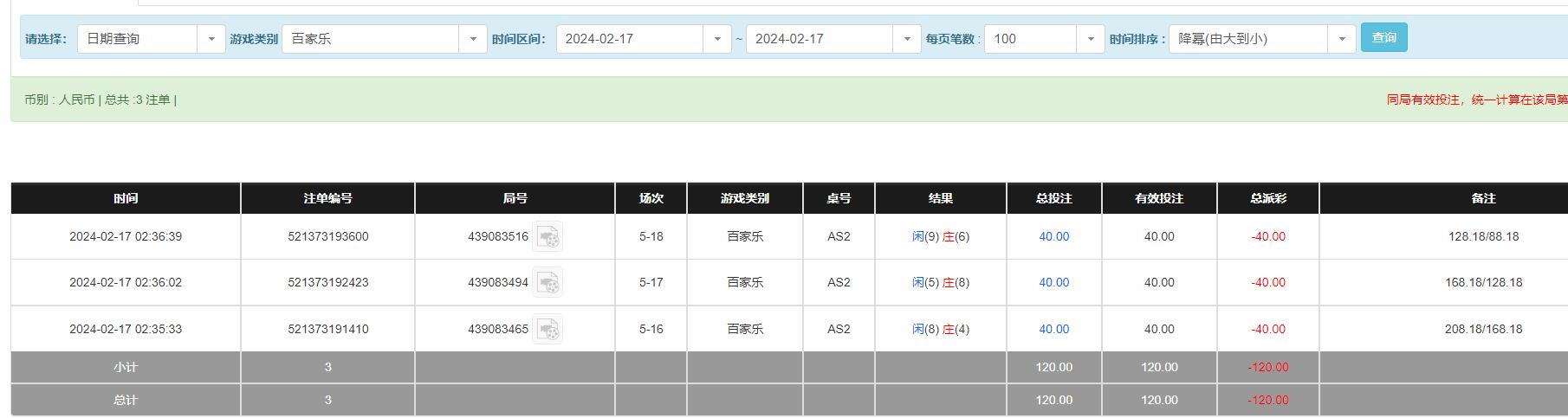Open the start date 2024-02-17 dropdown
Image resolution: width=1568 pixels, height=418 pixels.
click(x=644, y=39)
